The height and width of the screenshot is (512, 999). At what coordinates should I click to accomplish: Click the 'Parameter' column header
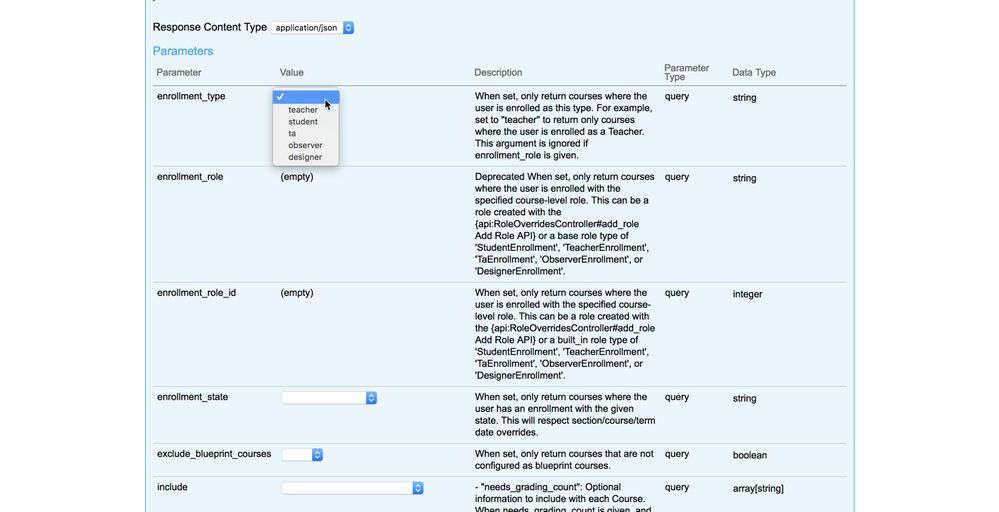pyautogui.click(x=179, y=73)
